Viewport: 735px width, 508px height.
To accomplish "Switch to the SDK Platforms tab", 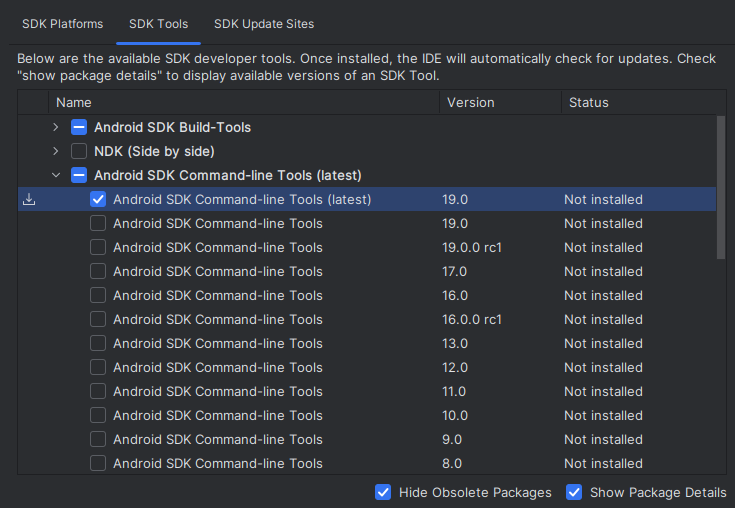I will tap(62, 23).
